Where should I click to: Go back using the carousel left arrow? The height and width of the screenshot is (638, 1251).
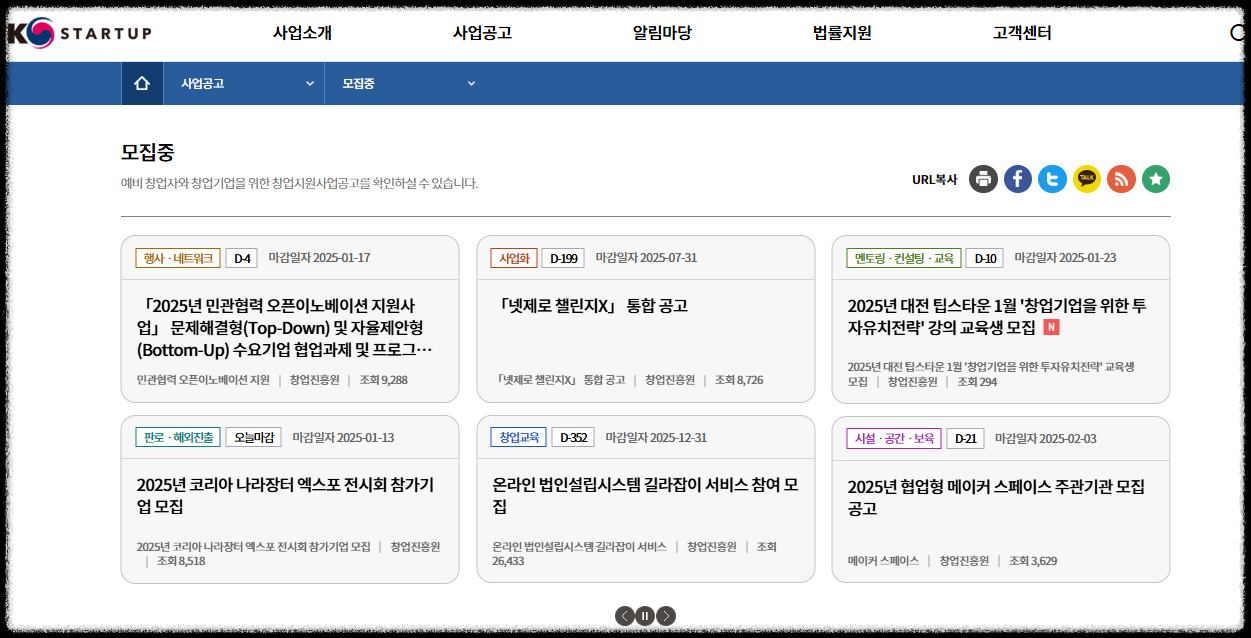pyautogui.click(x=625, y=616)
